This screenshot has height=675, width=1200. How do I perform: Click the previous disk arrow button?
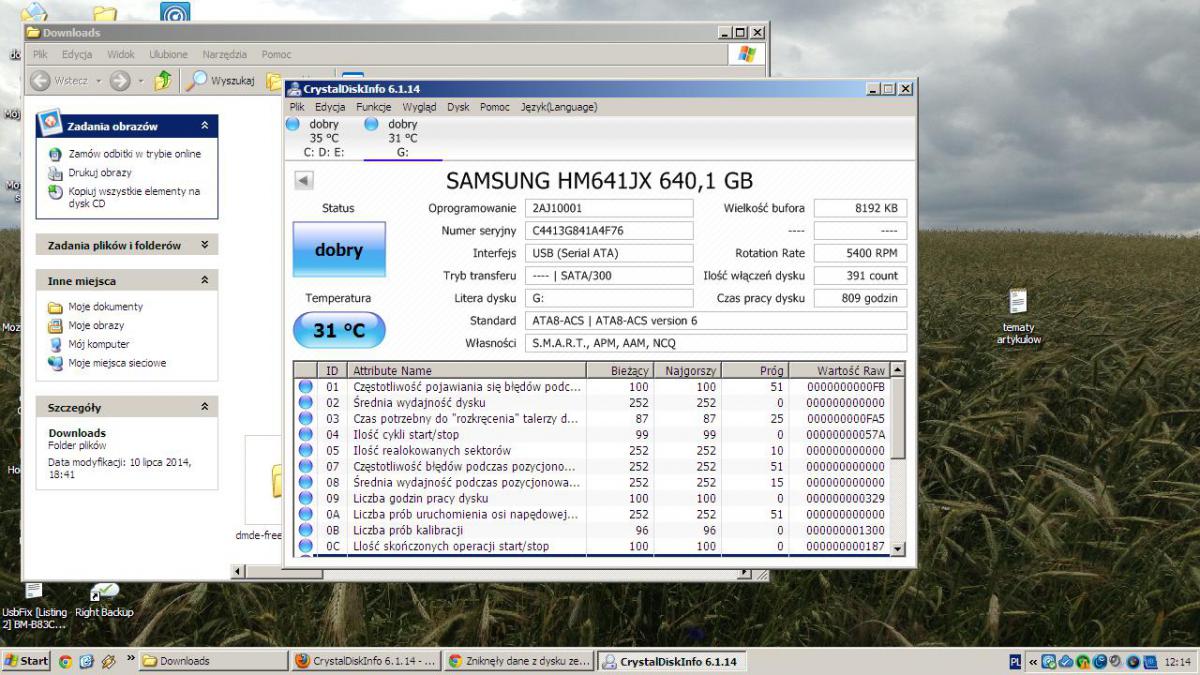click(x=304, y=181)
